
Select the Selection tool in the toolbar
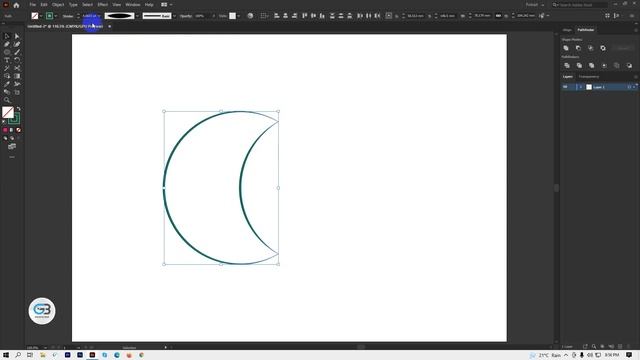7,36
